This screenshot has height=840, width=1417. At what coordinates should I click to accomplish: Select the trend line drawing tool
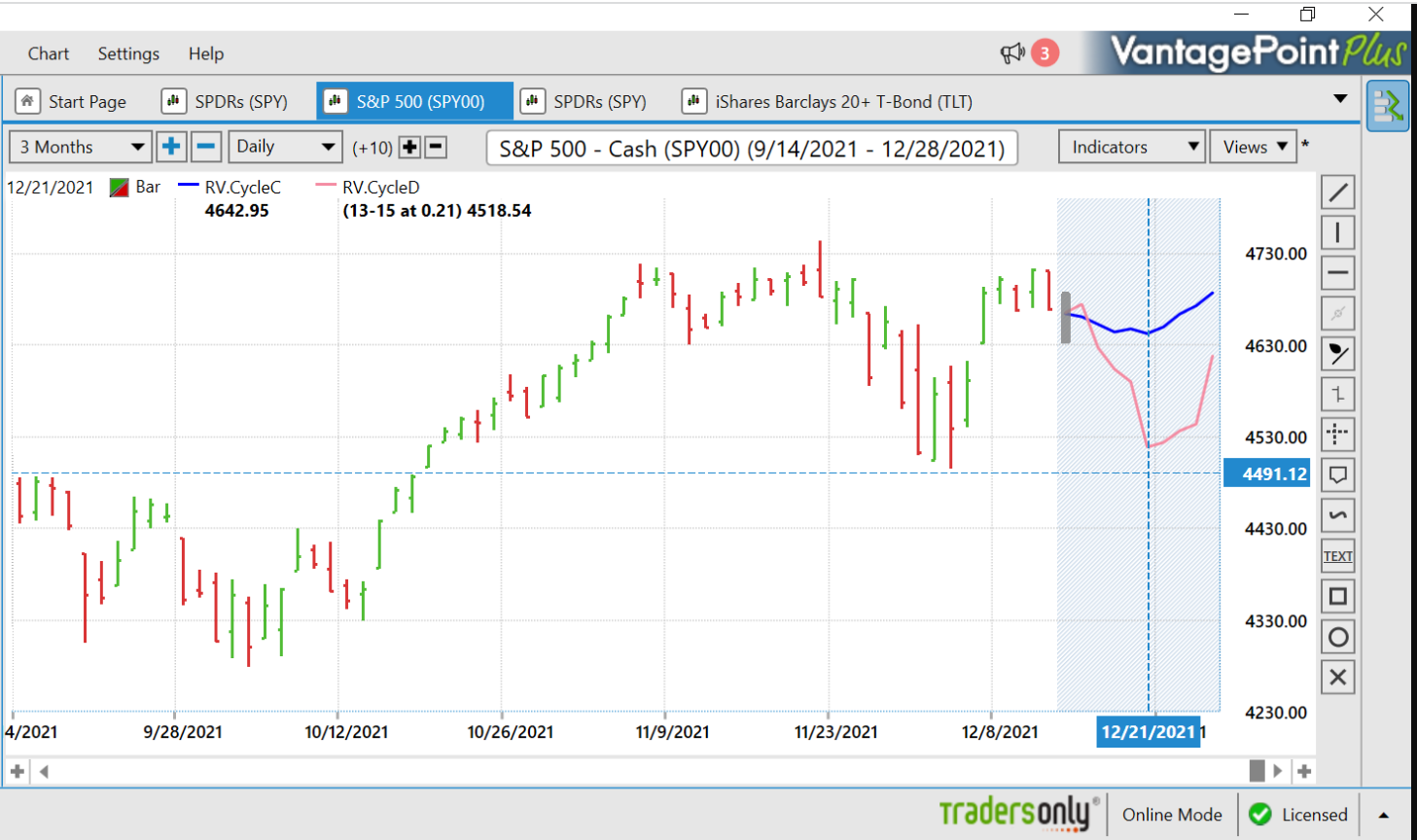point(1338,192)
